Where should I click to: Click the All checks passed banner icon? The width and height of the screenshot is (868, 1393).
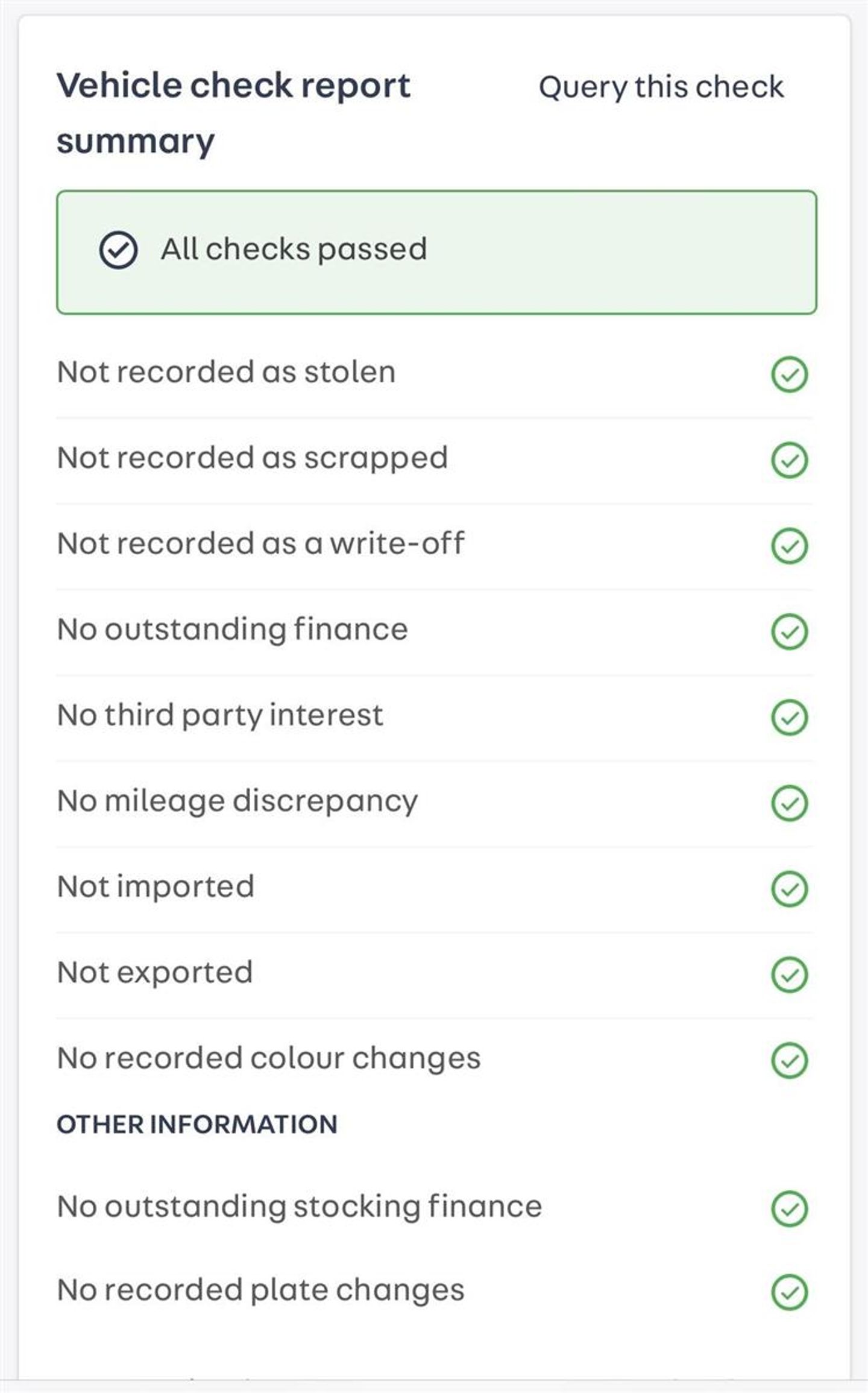(118, 250)
